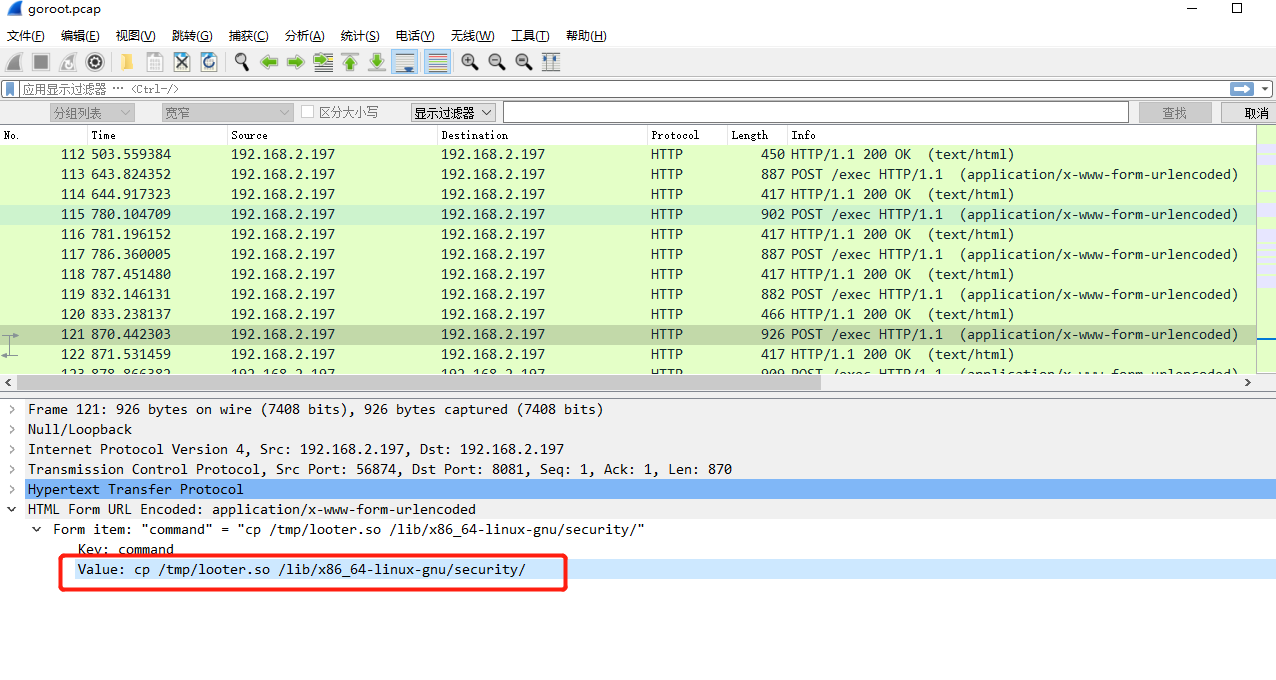
Task: Zoom in on packet text
Action: pos(470,62)
